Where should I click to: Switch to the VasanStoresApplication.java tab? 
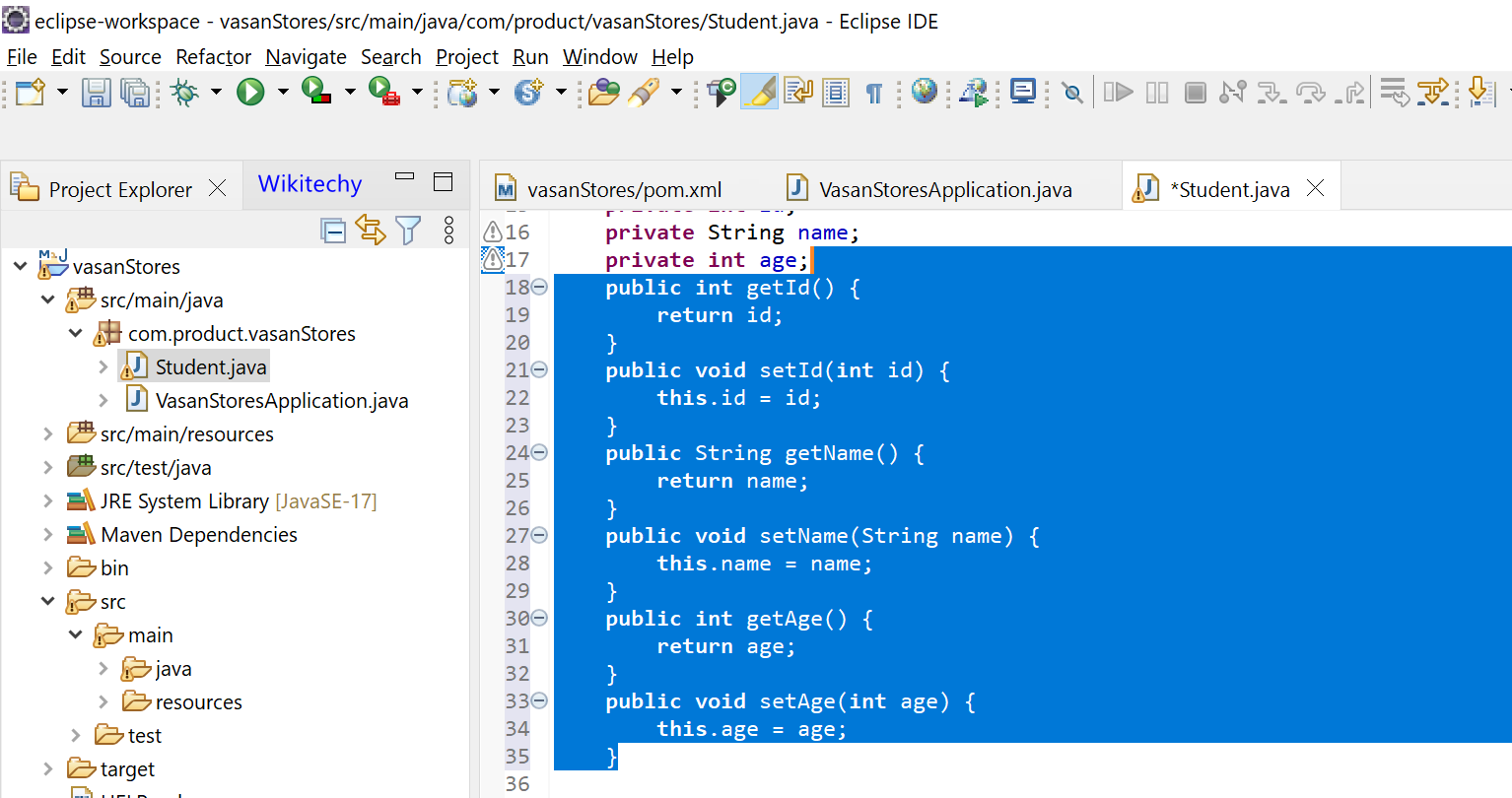944,189
